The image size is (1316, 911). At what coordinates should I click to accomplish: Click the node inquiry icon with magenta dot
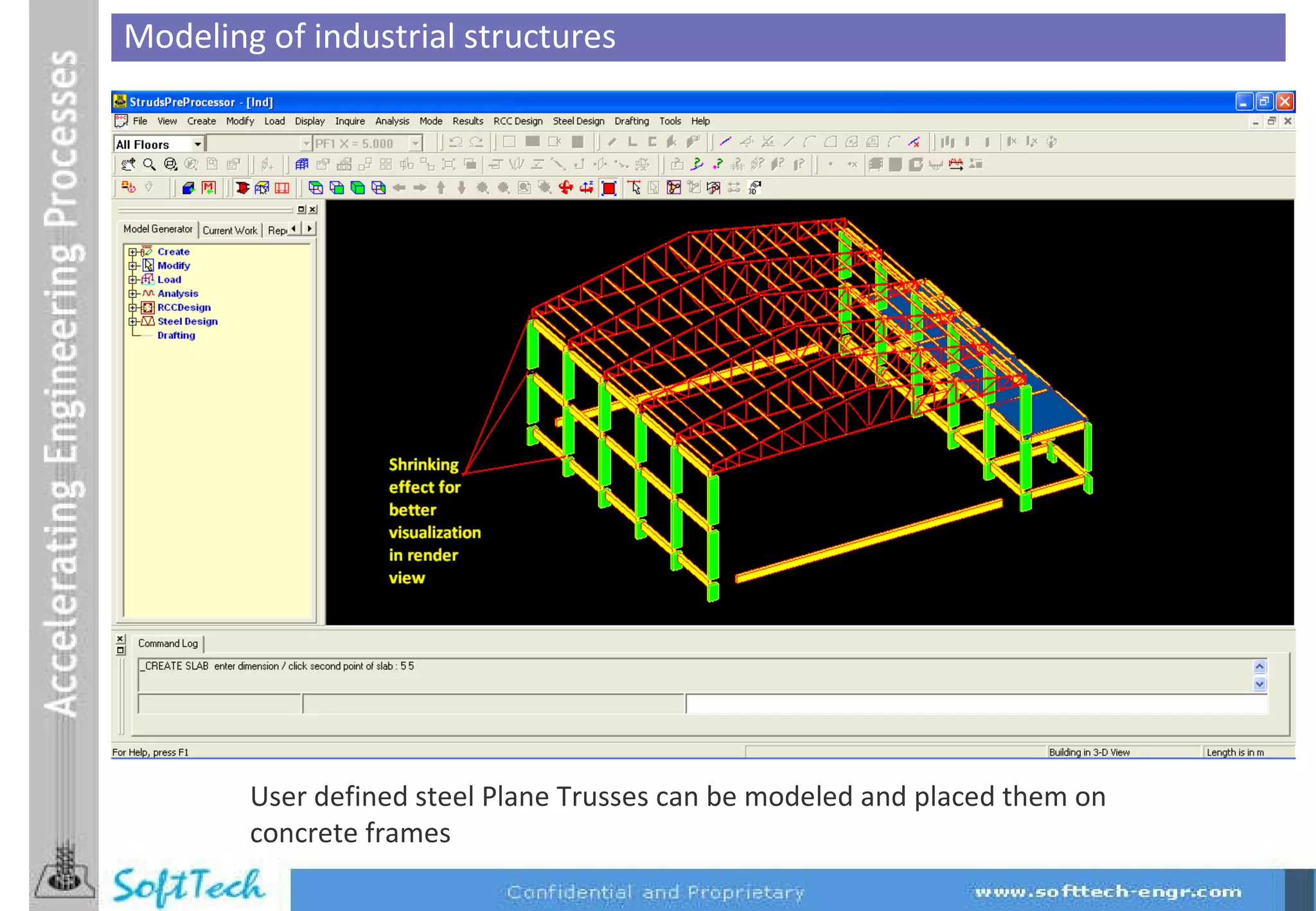[718, 165]
